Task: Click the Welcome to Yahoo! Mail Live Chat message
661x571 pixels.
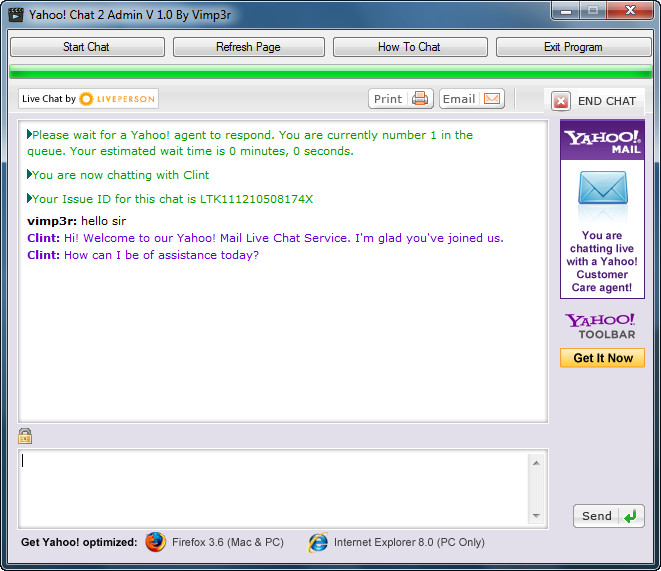Action: 266,238
